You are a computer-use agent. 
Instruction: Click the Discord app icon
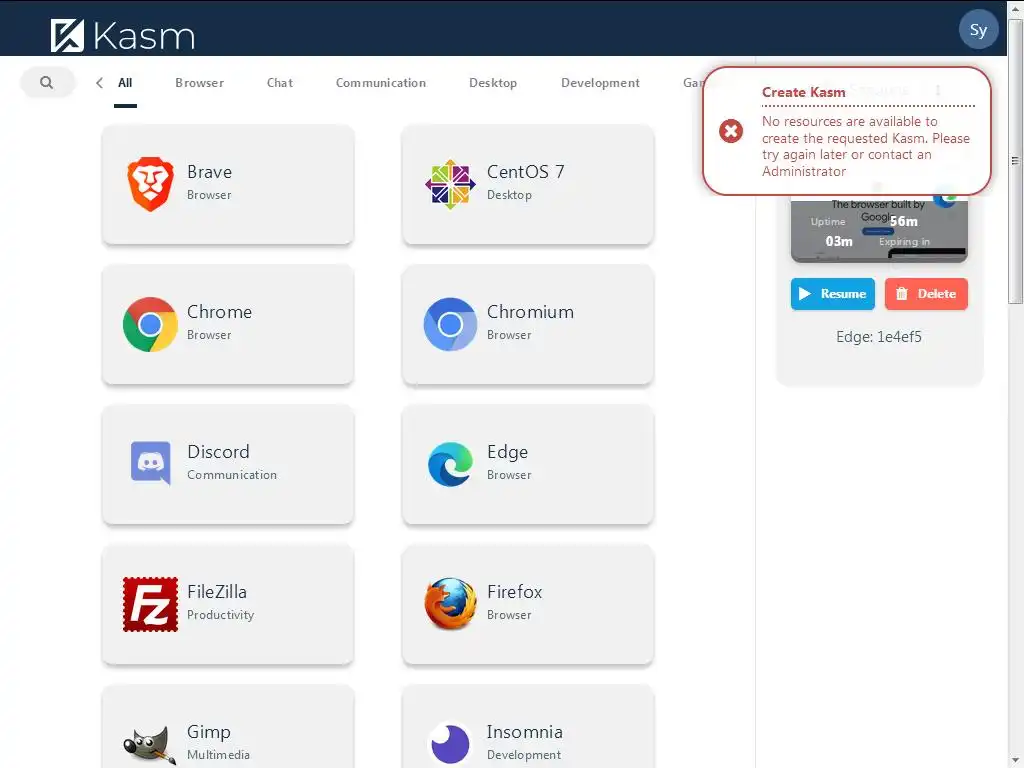[151, 463]
